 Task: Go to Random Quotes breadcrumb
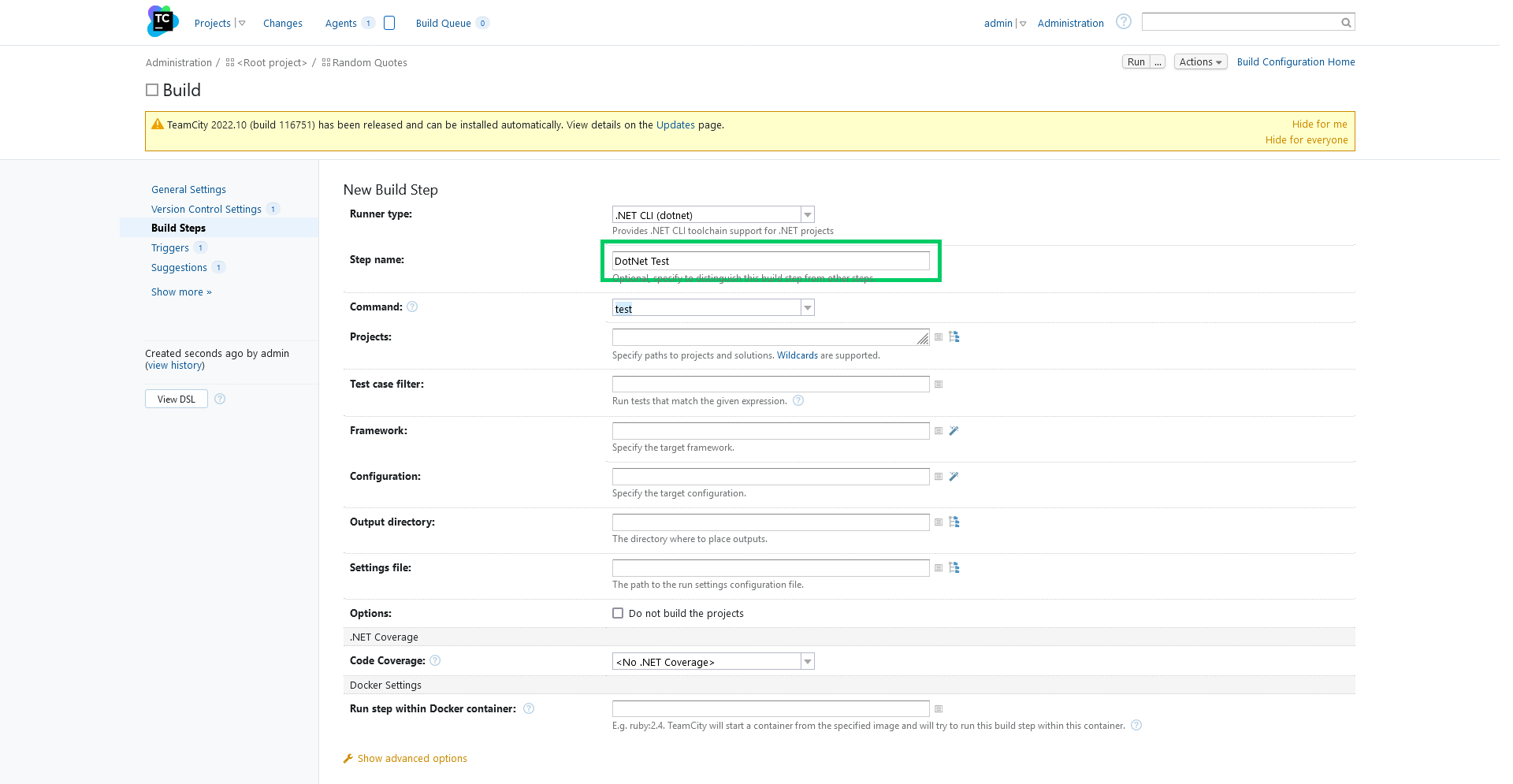(x=370, y=63)
